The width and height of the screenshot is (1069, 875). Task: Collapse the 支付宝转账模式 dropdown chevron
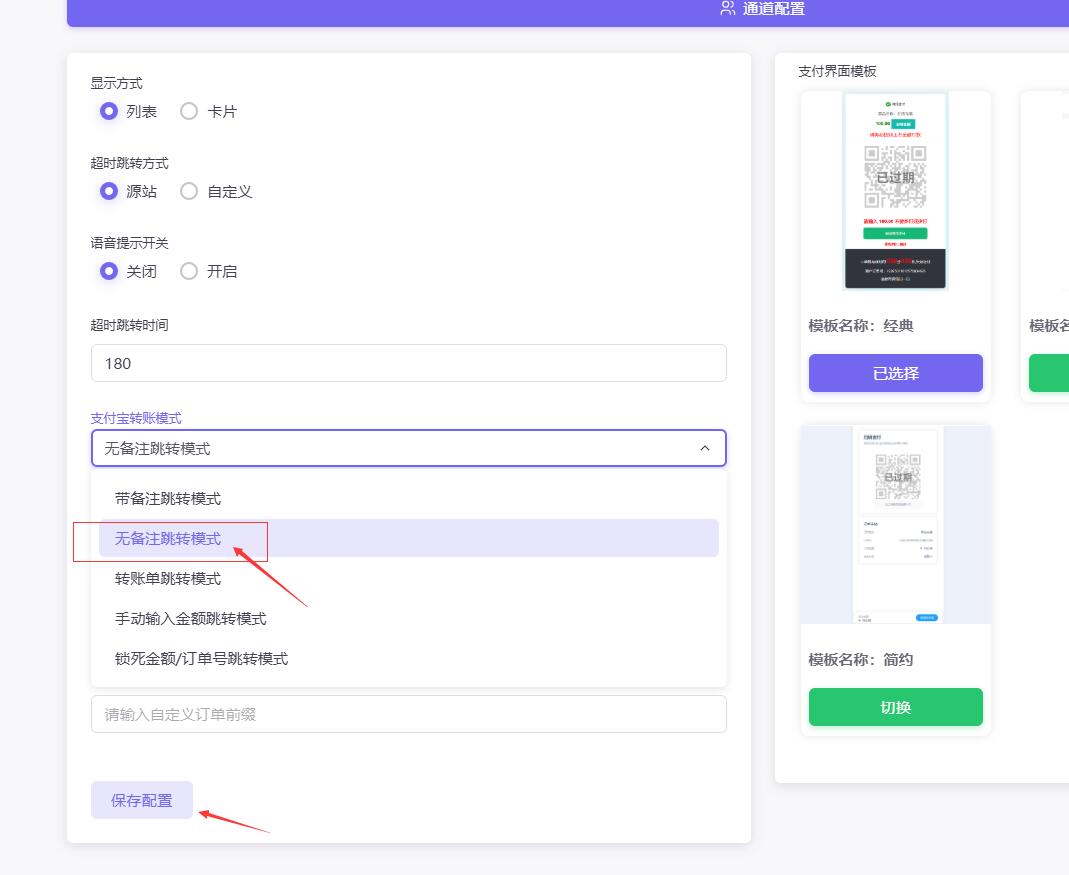(x=705, y=448)
